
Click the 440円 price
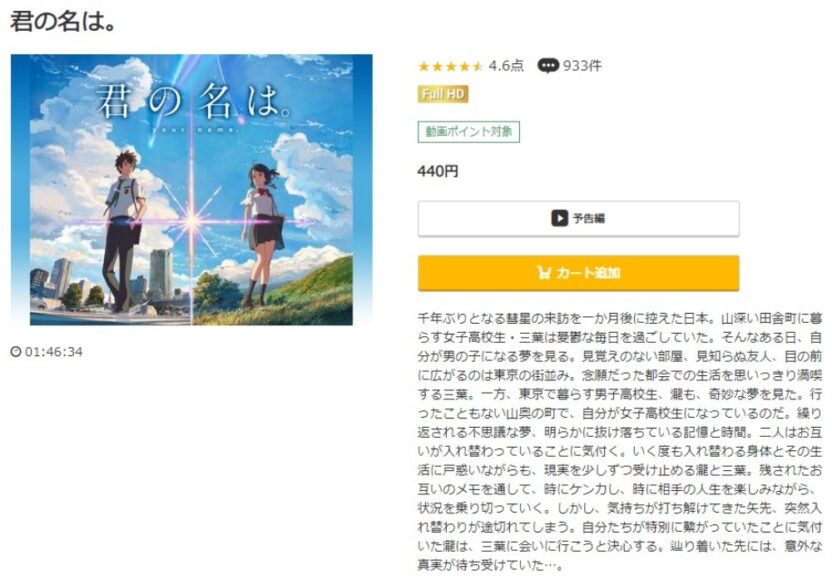click(438, 171)
